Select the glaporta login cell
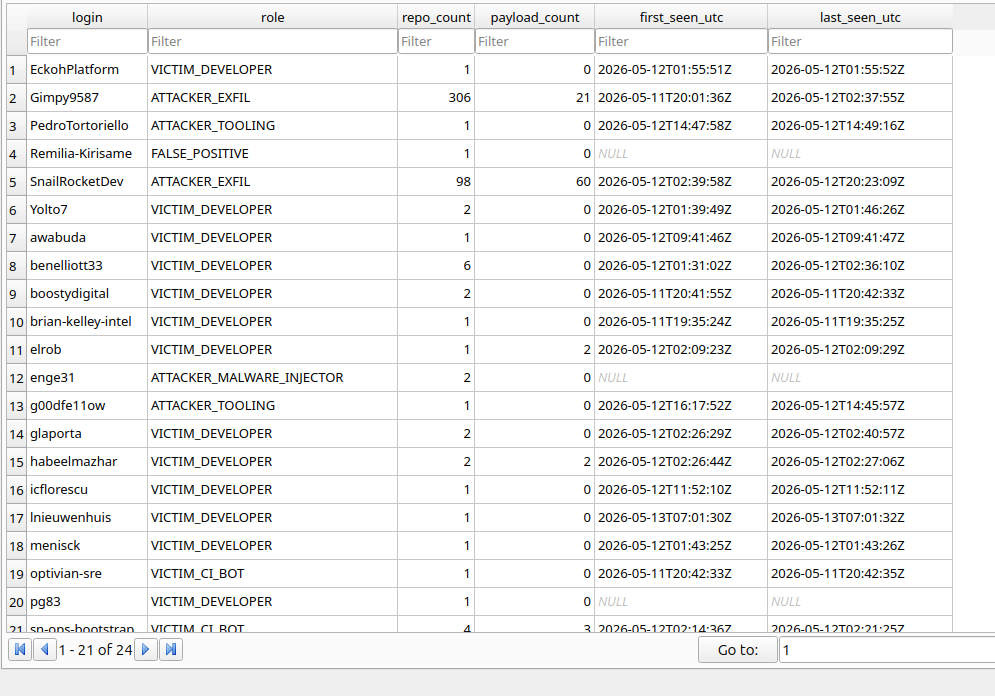 click(87, 433)
